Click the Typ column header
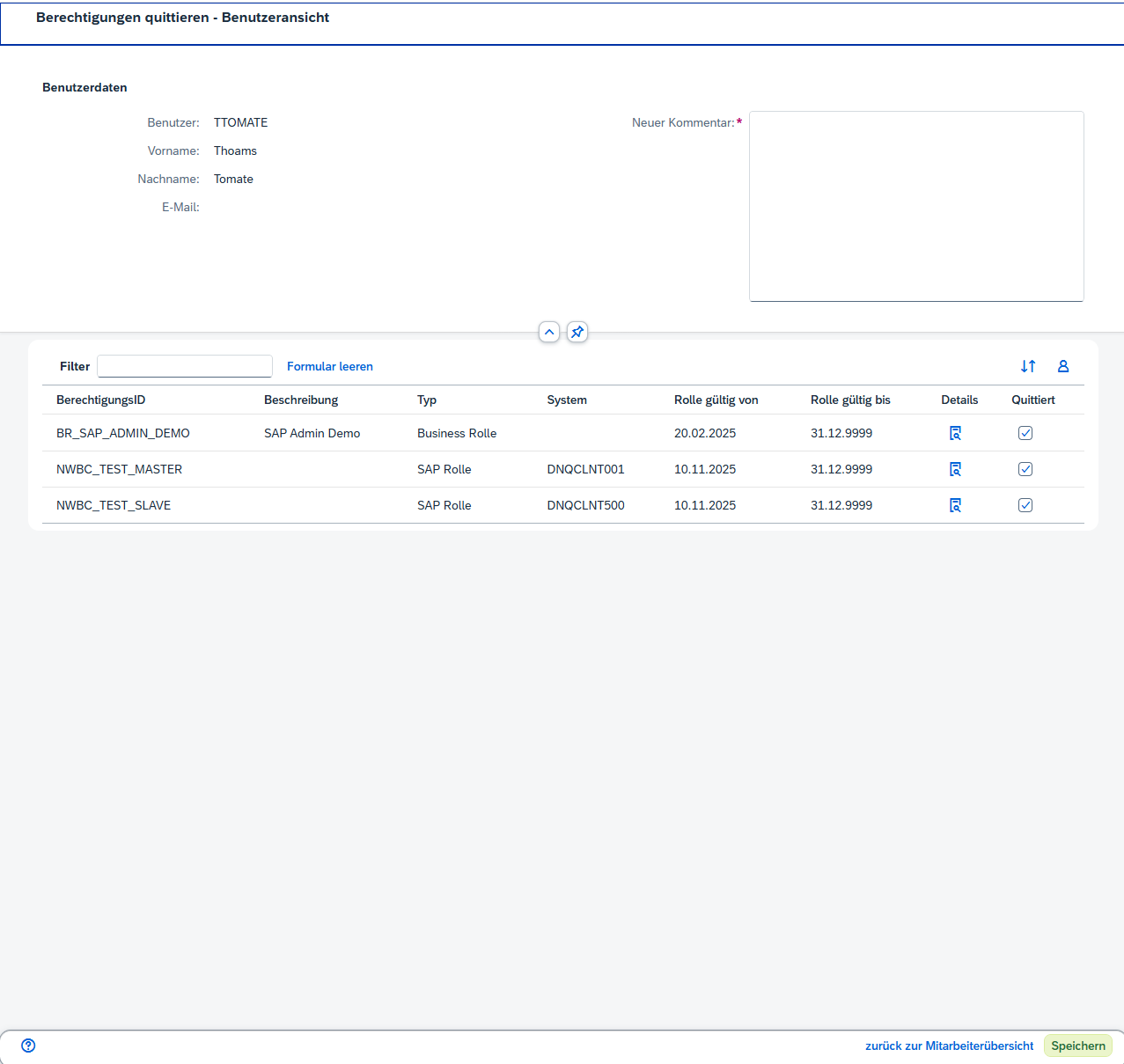Image resolution: width=1124 pixels, height=1064 pixels. (x=427, y=400)
